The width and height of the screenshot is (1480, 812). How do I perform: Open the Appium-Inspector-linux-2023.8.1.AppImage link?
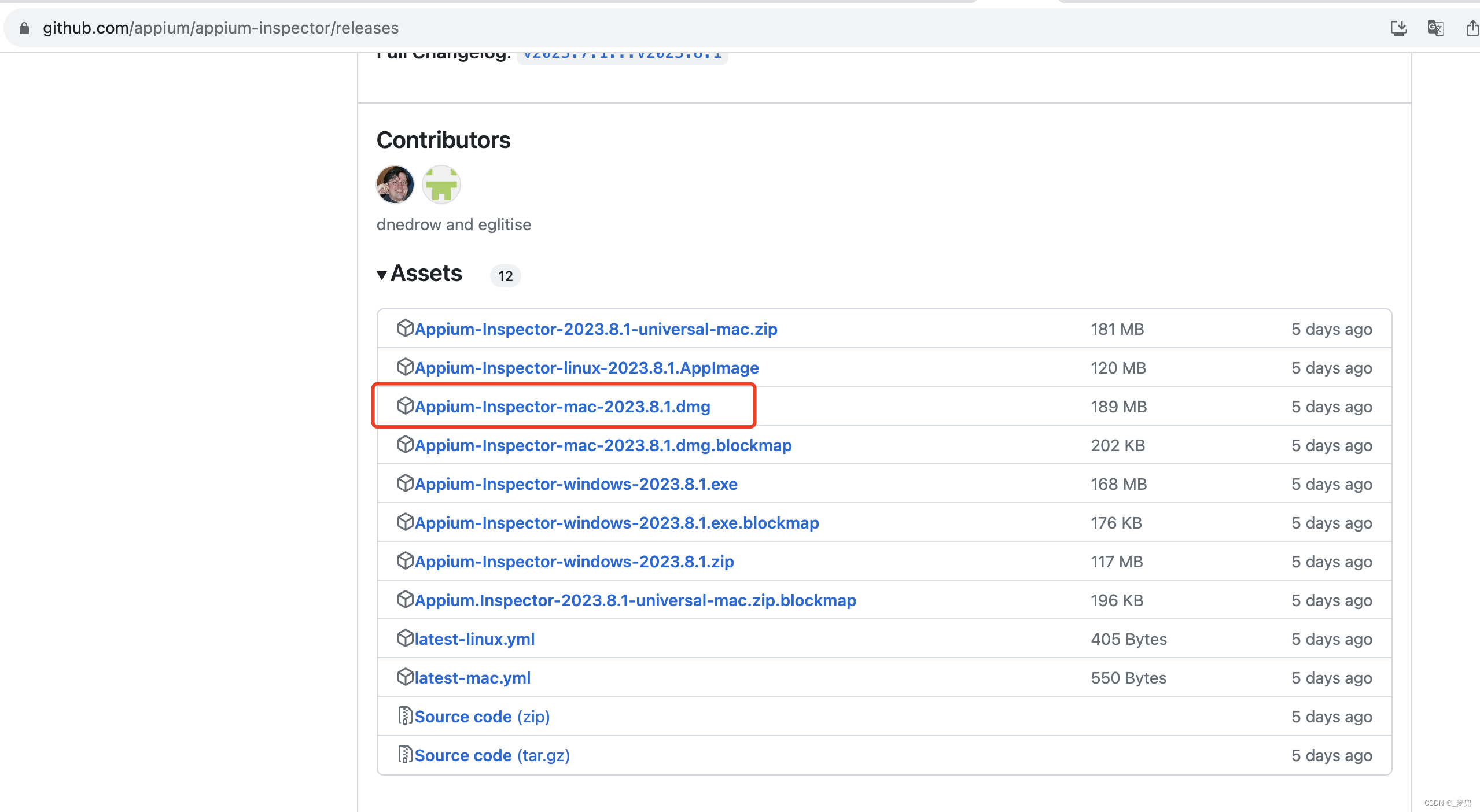point(587,367)
